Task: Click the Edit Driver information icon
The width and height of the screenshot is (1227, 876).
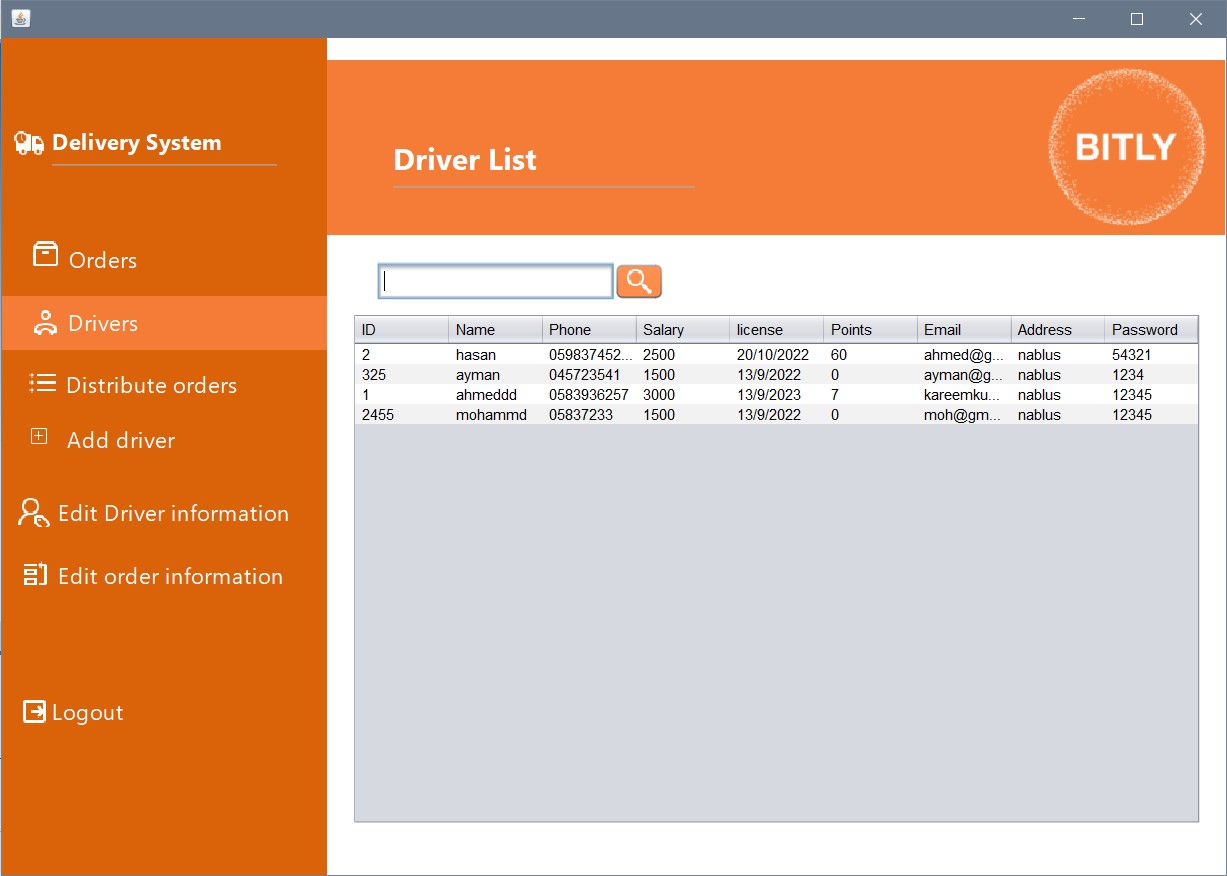Action: [x=33, y=513]
